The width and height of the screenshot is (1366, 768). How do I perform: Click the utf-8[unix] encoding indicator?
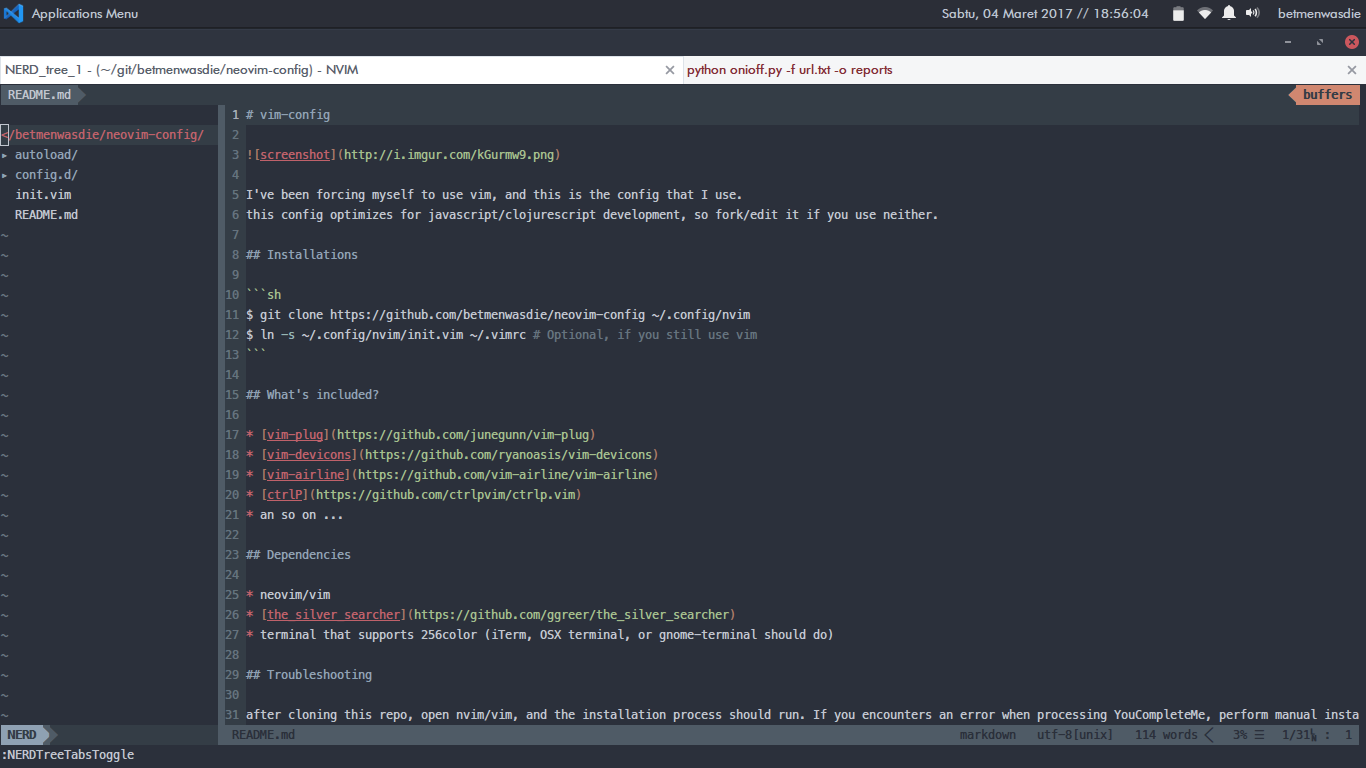tap(1075, 735)
